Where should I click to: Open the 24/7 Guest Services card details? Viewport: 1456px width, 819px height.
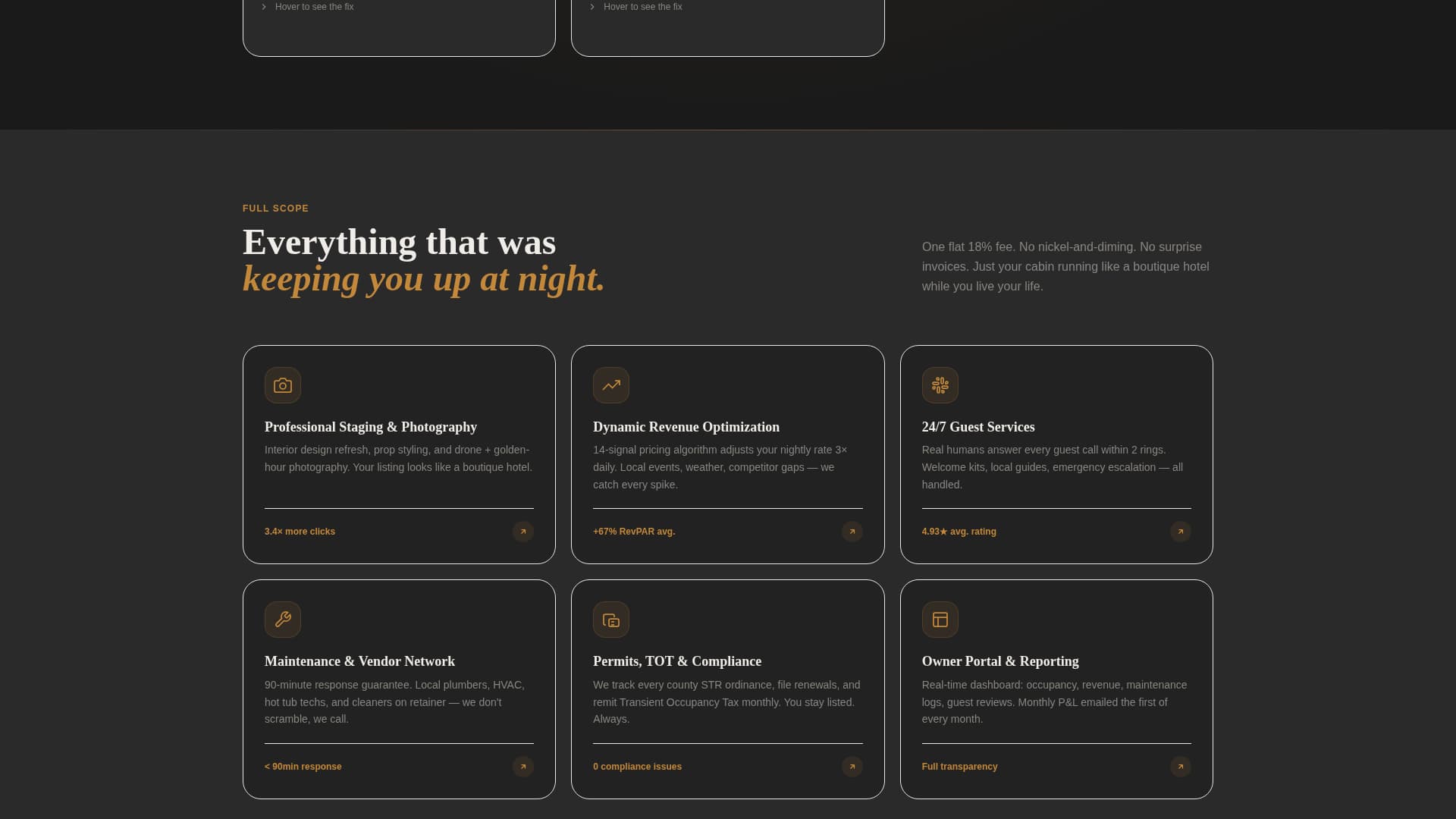(x=1056, y=453)
